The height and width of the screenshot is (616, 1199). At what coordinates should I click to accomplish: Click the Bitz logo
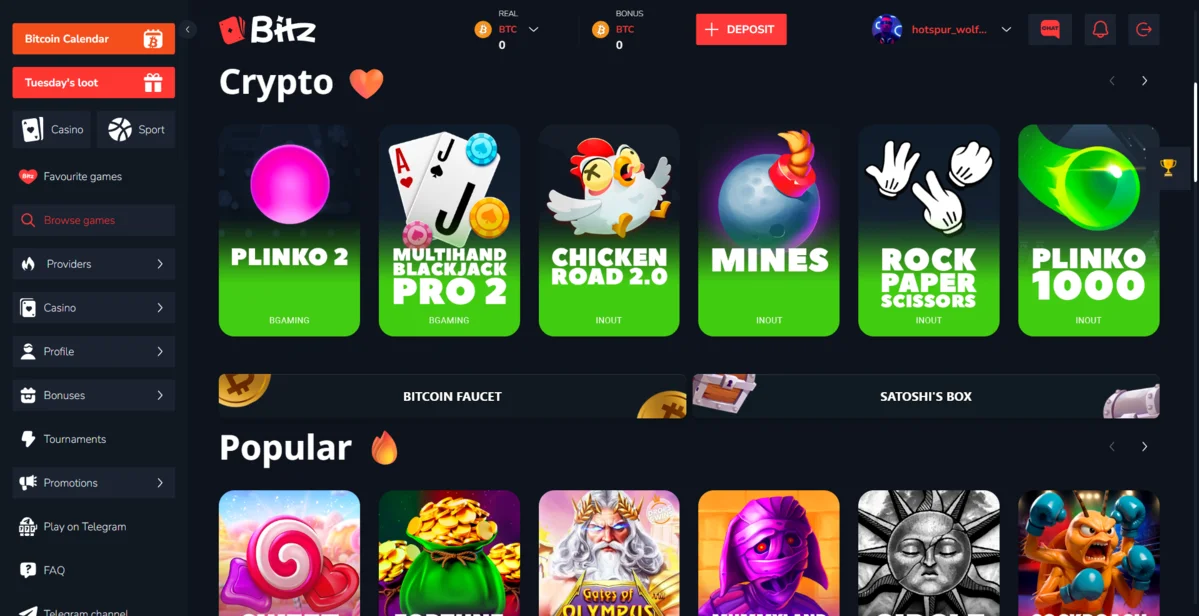tap(268, 30)
